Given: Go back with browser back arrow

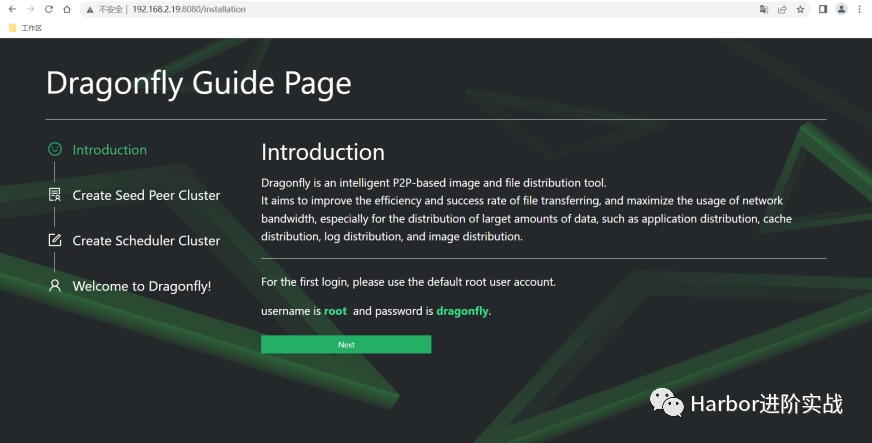Looking at the screenshot, I should pos(12,9).
